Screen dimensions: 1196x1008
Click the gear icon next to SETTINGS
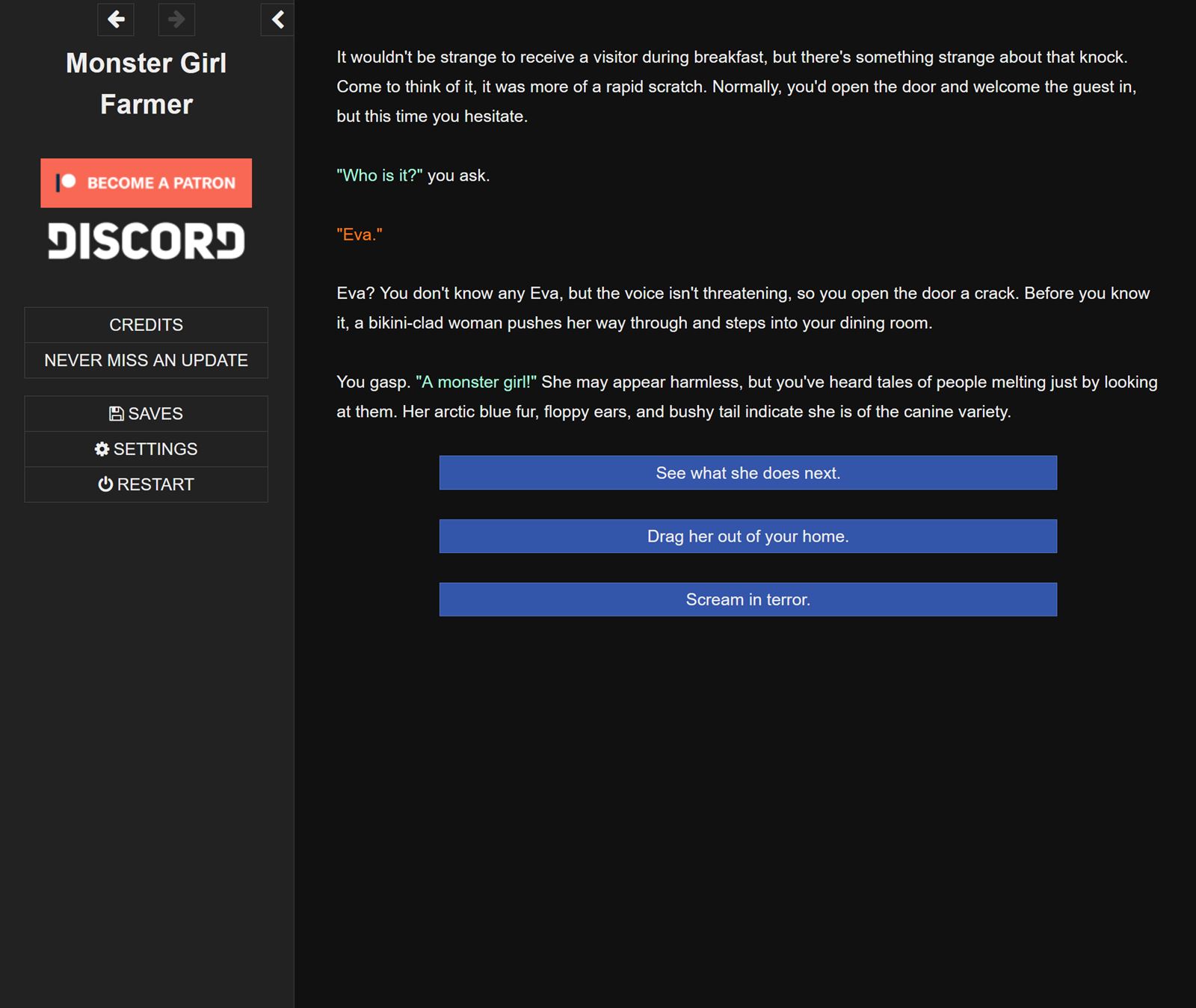point(102,448)
